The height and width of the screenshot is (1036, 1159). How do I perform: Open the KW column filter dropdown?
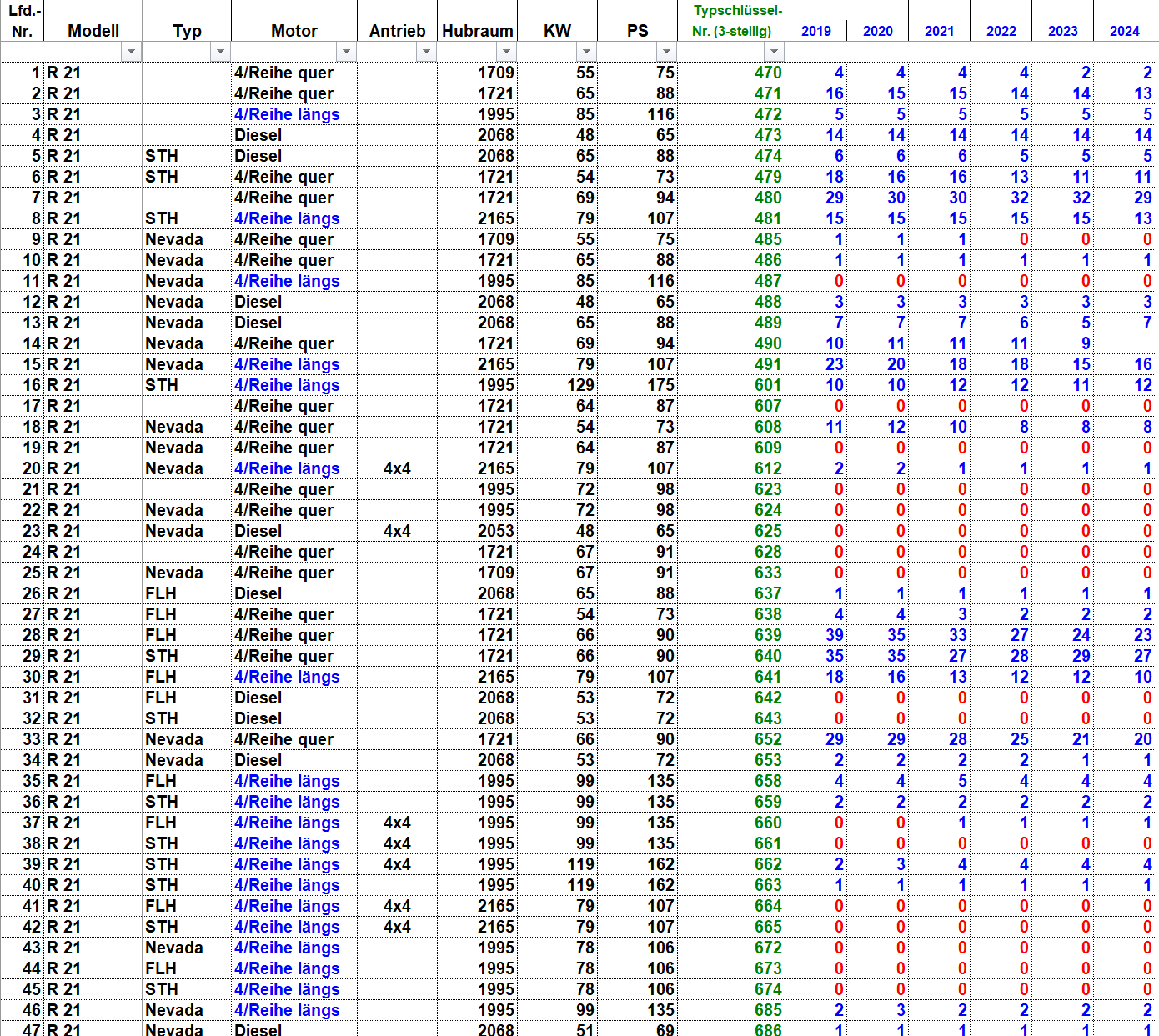(x=586, y=52)
